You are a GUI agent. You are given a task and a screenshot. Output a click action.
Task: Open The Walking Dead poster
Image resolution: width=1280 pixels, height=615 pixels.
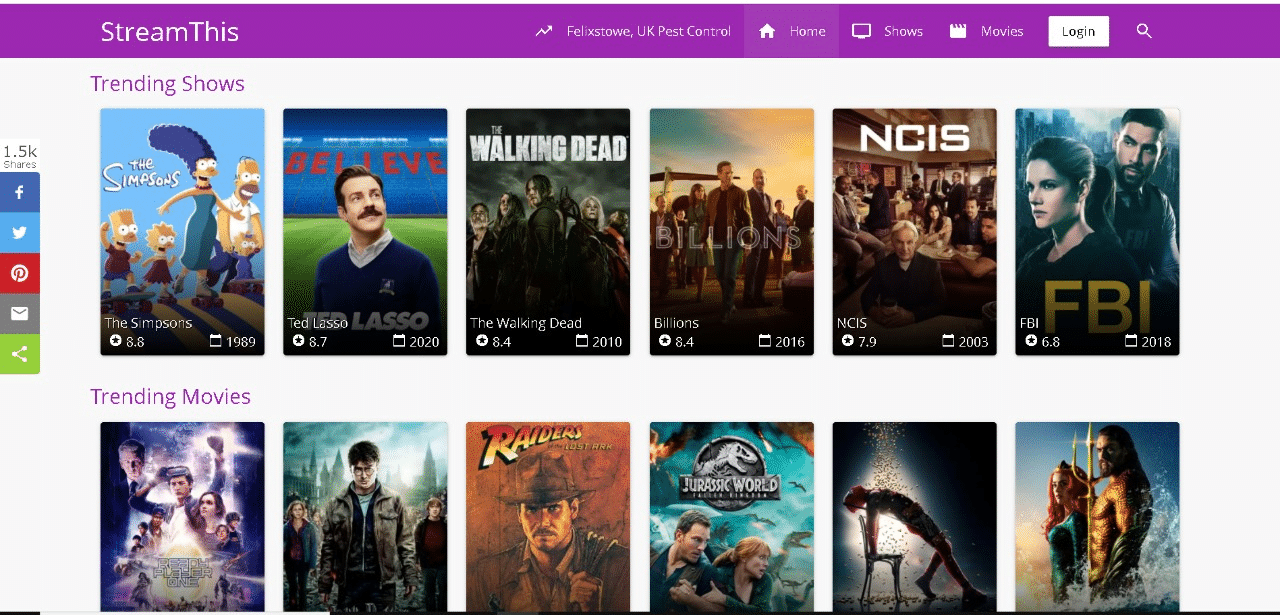coord(548,230)
